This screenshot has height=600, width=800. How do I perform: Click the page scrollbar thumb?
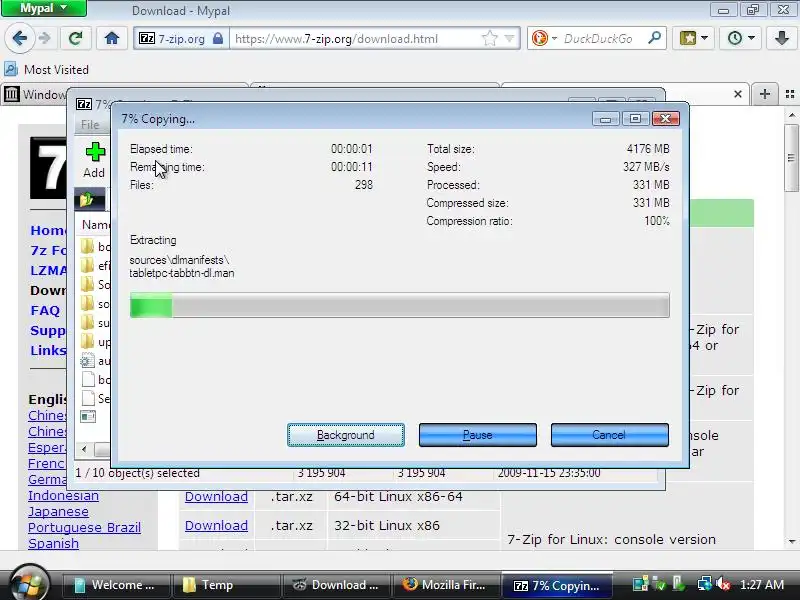pos(792,157)
